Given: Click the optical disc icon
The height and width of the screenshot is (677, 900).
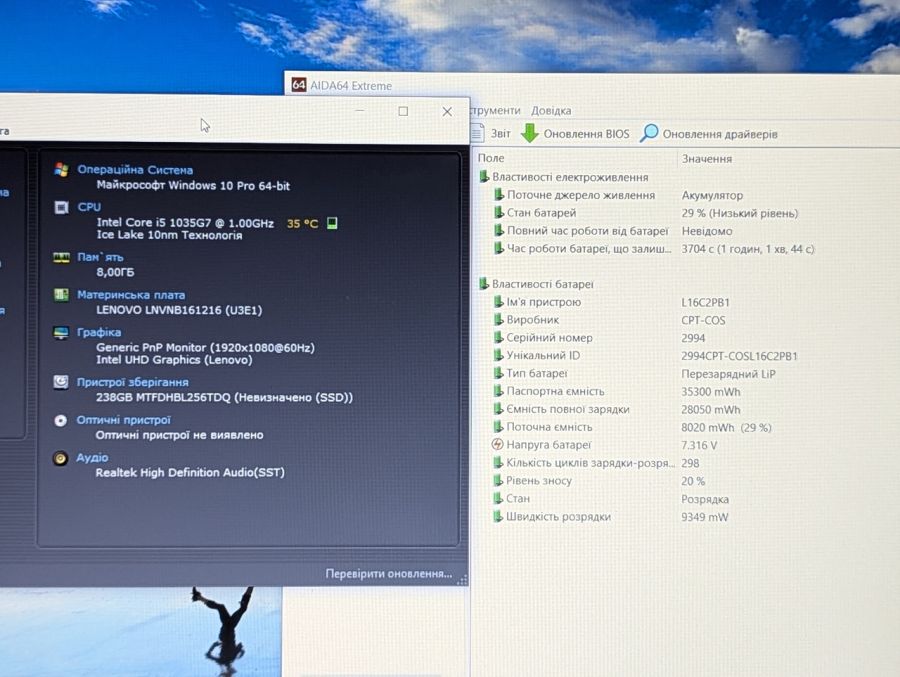Looking at the screenshot, I should [x=60, y=420].
